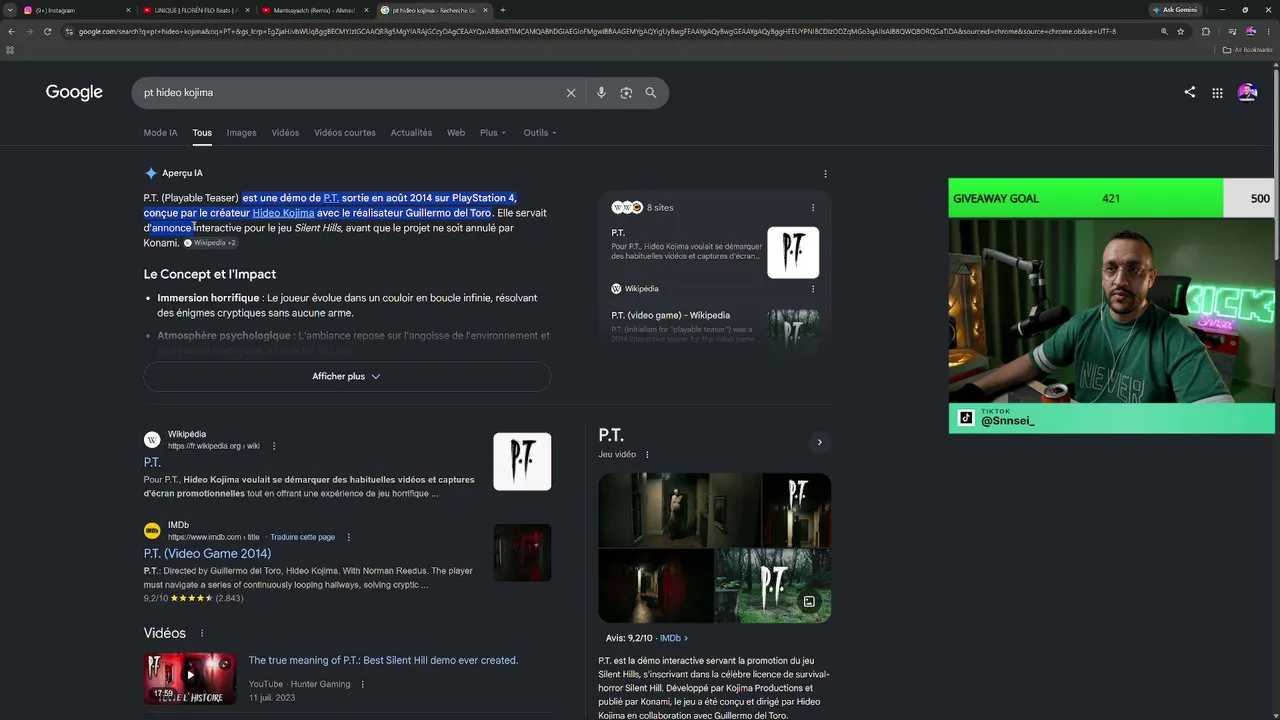Screen dimensions: 1280x720
Task: Open the IMDb rating link in the knowledge panel
Action: point(674,638)
